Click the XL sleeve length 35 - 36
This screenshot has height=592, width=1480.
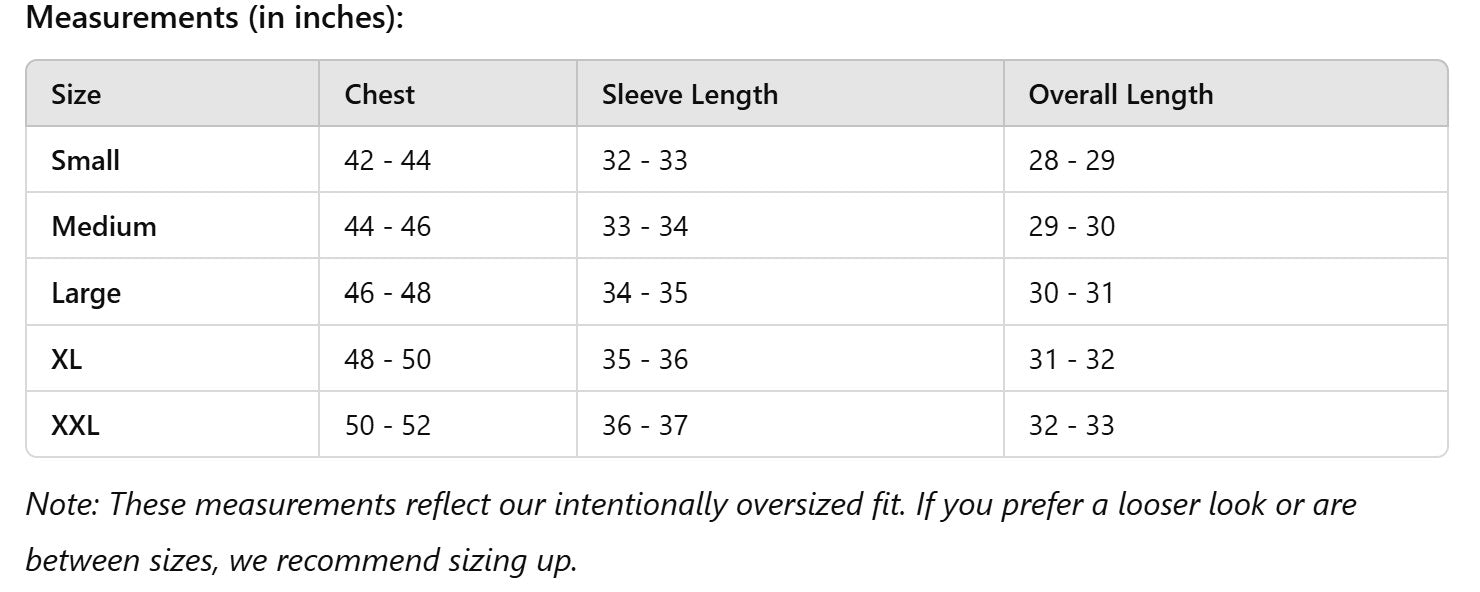pyautogui.click(x=644, y=359)
